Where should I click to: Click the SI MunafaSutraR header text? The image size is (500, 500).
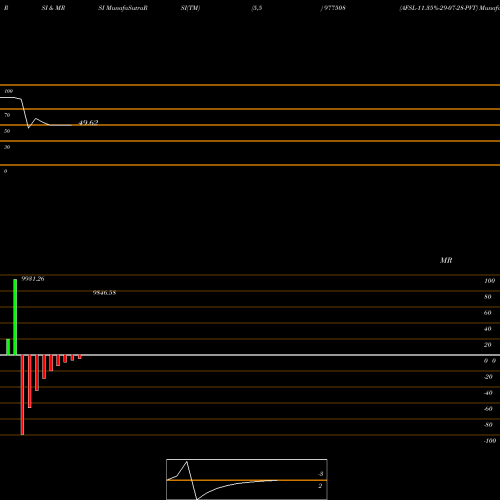tap(123, 8)
